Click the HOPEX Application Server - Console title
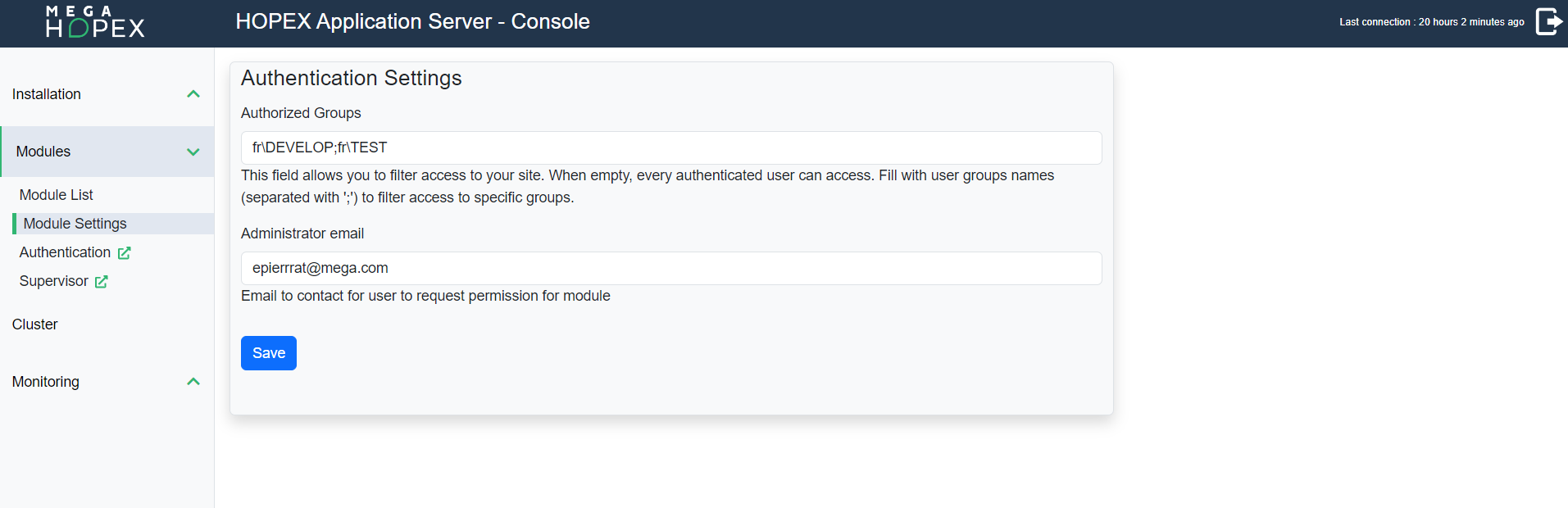 point(412,21)
